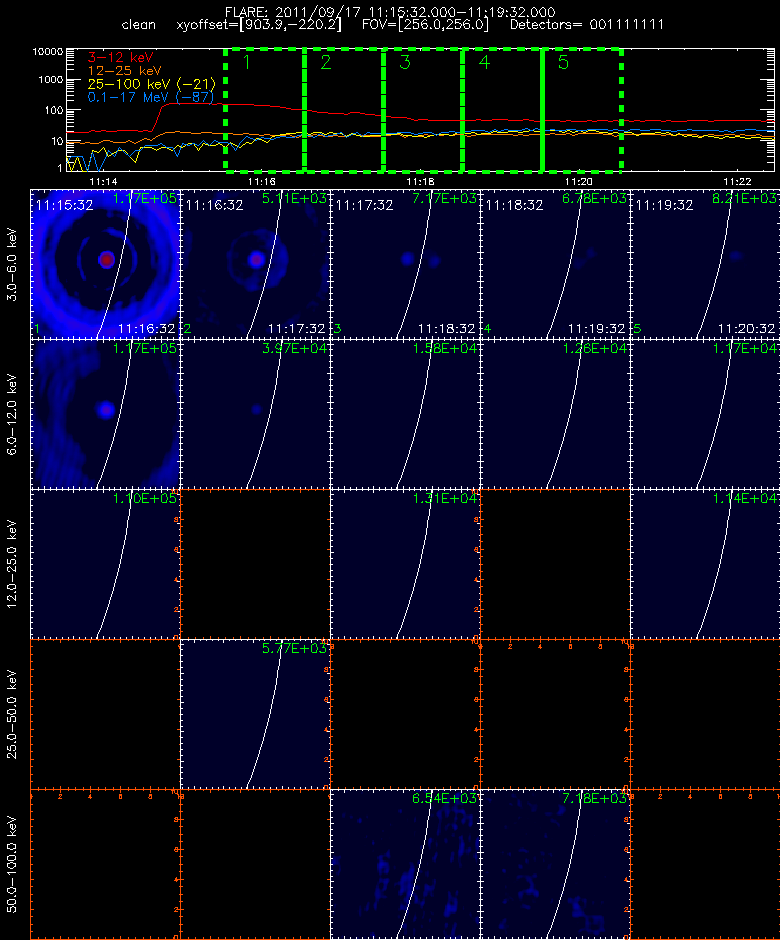780x940 pixels.
Task: Click interval number 1 in the light curve
Action: coord(246,62)
